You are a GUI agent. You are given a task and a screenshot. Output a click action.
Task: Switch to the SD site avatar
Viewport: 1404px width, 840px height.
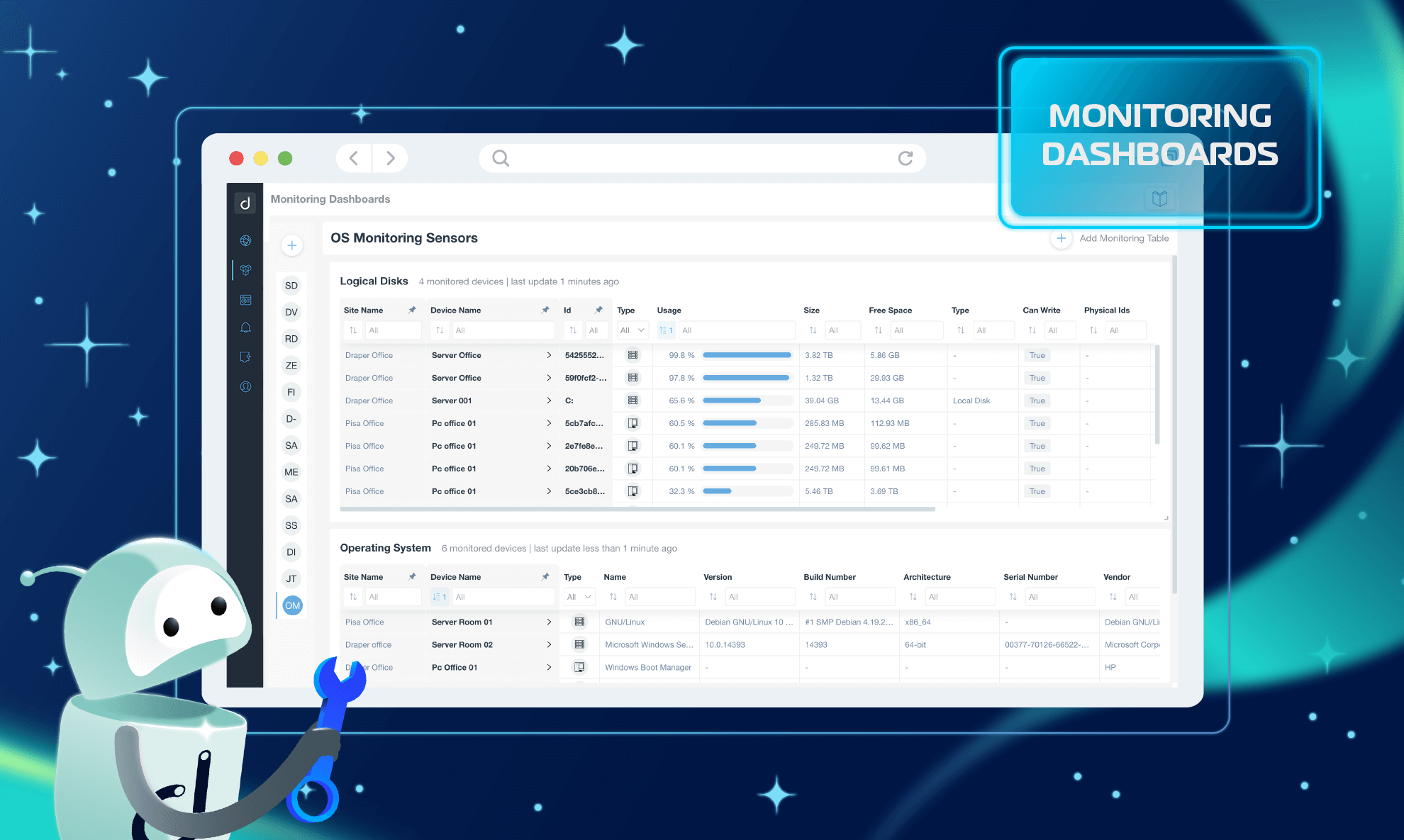pos(291,285)
